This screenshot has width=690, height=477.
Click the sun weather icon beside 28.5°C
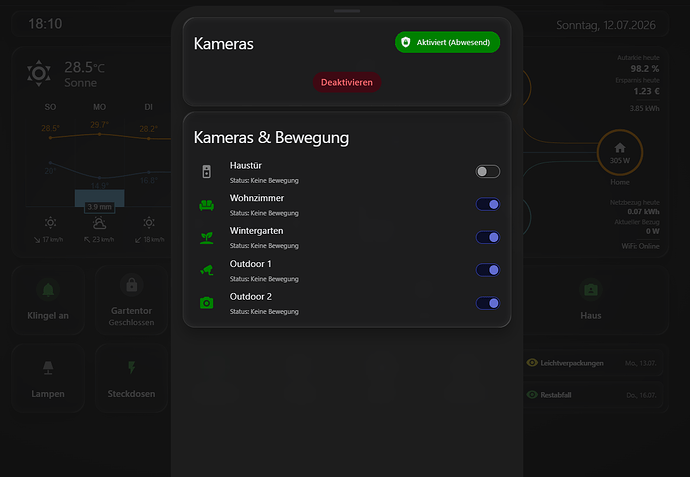pyautogui.click(x=39, y=73)
